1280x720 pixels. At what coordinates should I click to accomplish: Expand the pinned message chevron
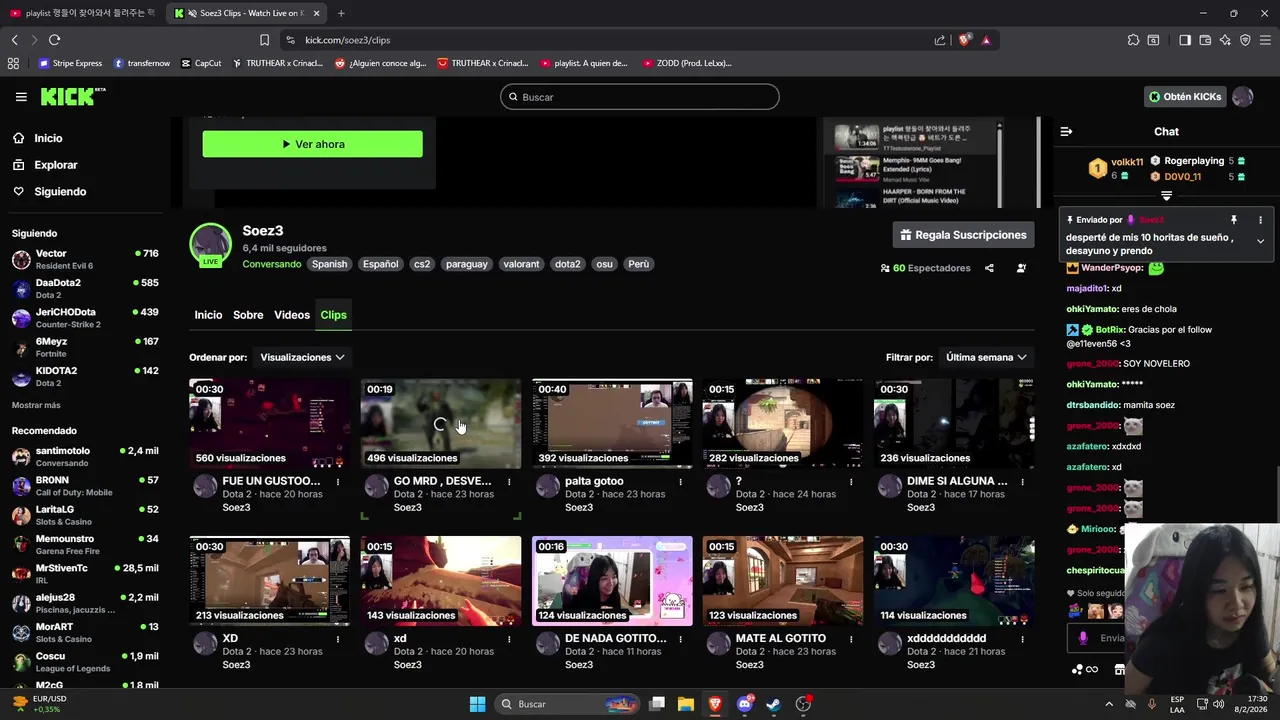click(1260, 241)
